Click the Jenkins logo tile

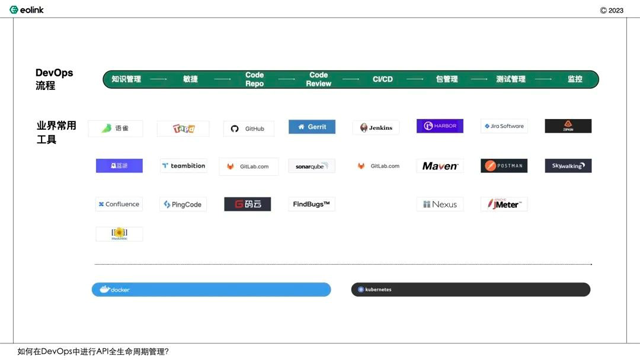[x=376, y=128]
